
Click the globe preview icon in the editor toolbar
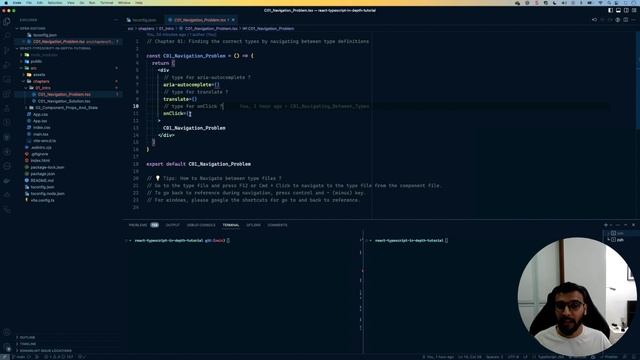pos(618,20)
